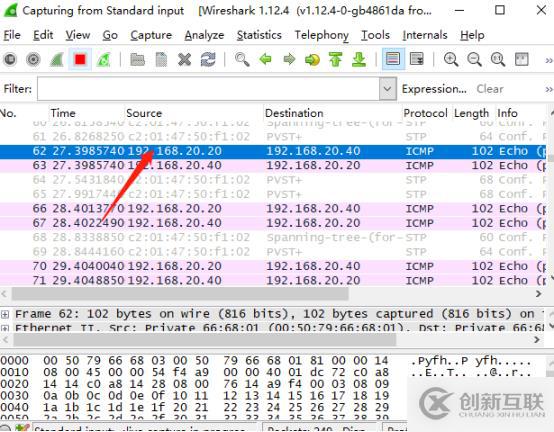
Task: Jump to the last packet
Action: [359, 59]
